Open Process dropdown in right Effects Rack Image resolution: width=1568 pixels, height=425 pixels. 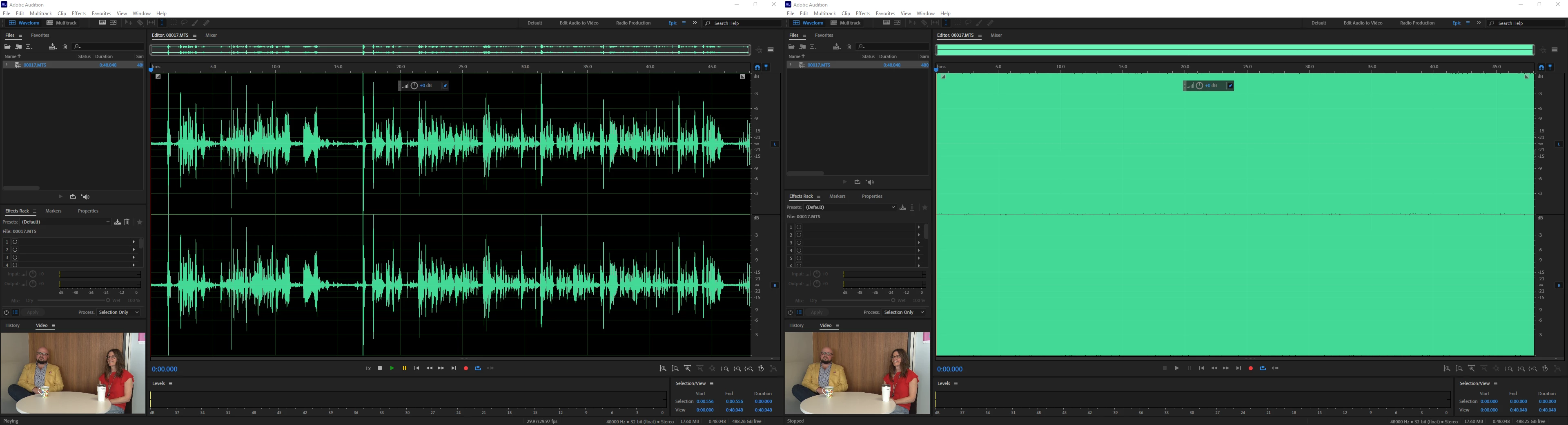(x=904, y=312)
